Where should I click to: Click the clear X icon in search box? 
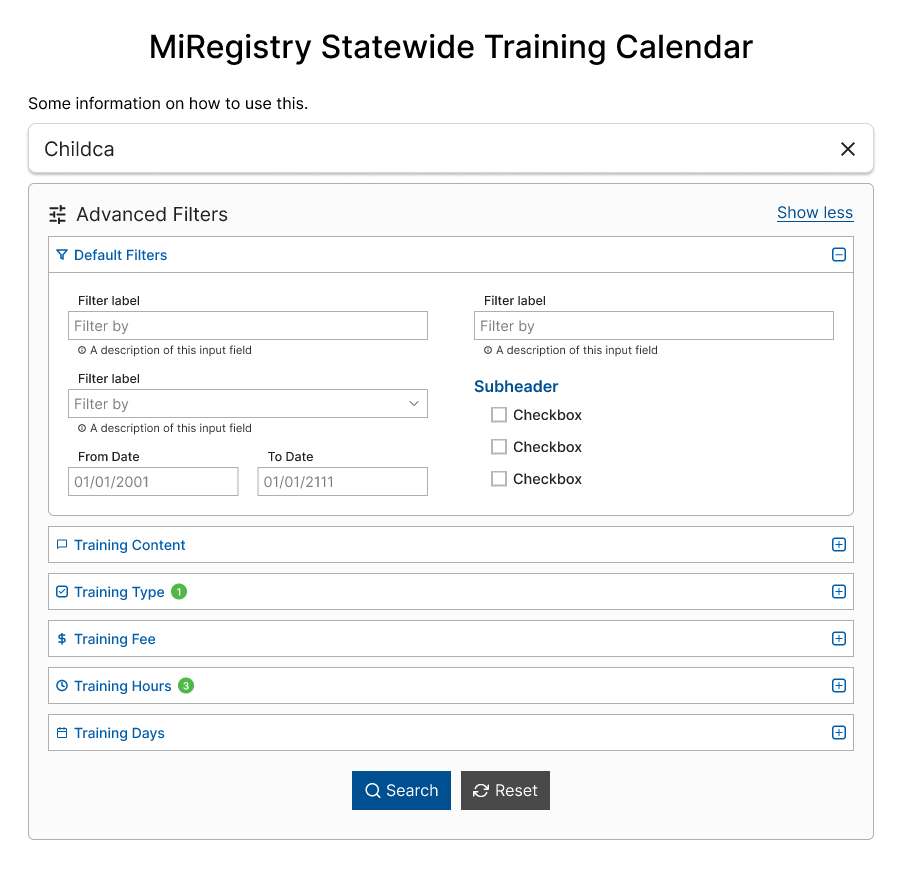[x=847, y=149]
